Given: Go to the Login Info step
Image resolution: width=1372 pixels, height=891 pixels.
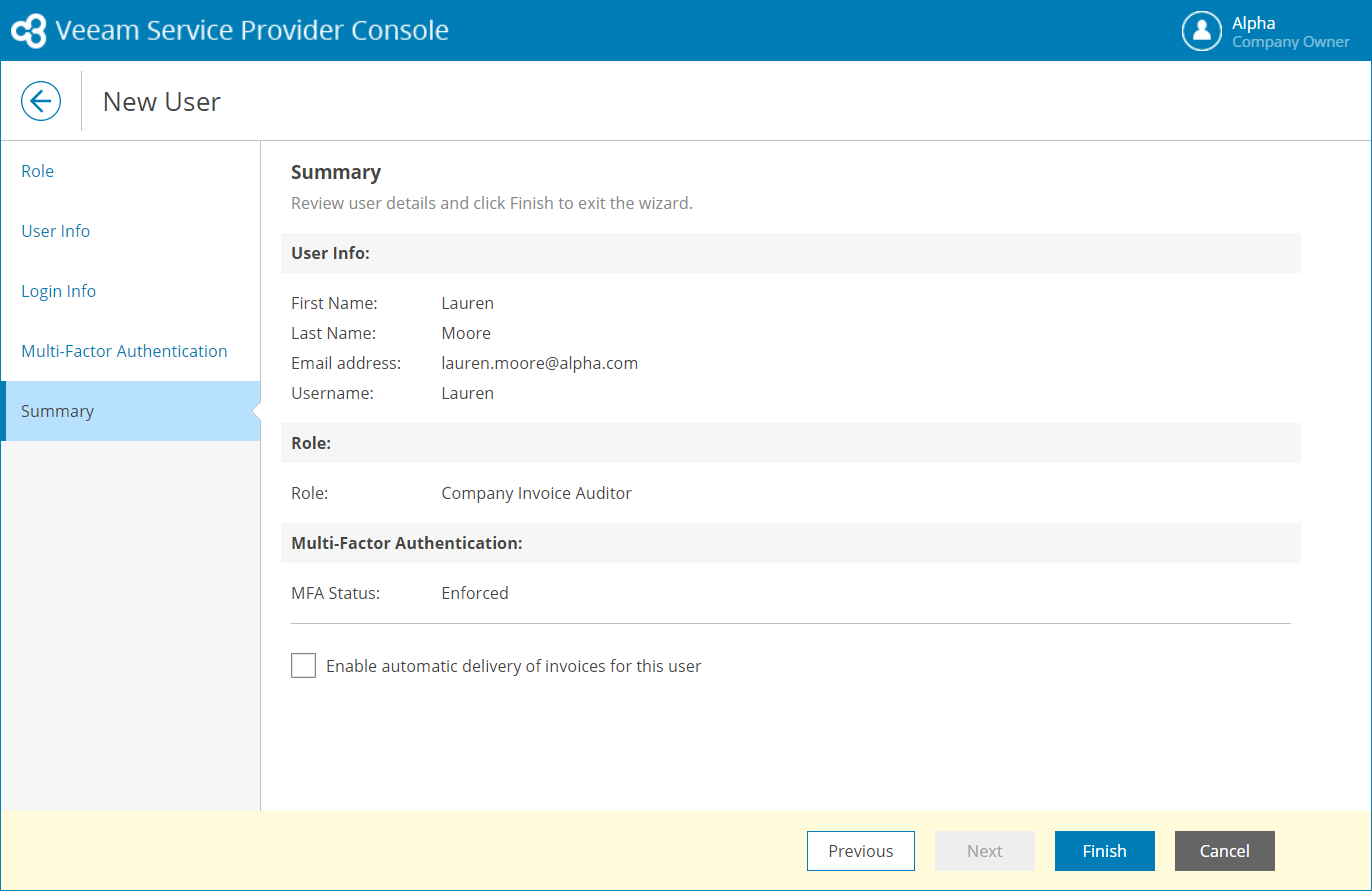Looking at the screenshot, I should click(130, 291).
